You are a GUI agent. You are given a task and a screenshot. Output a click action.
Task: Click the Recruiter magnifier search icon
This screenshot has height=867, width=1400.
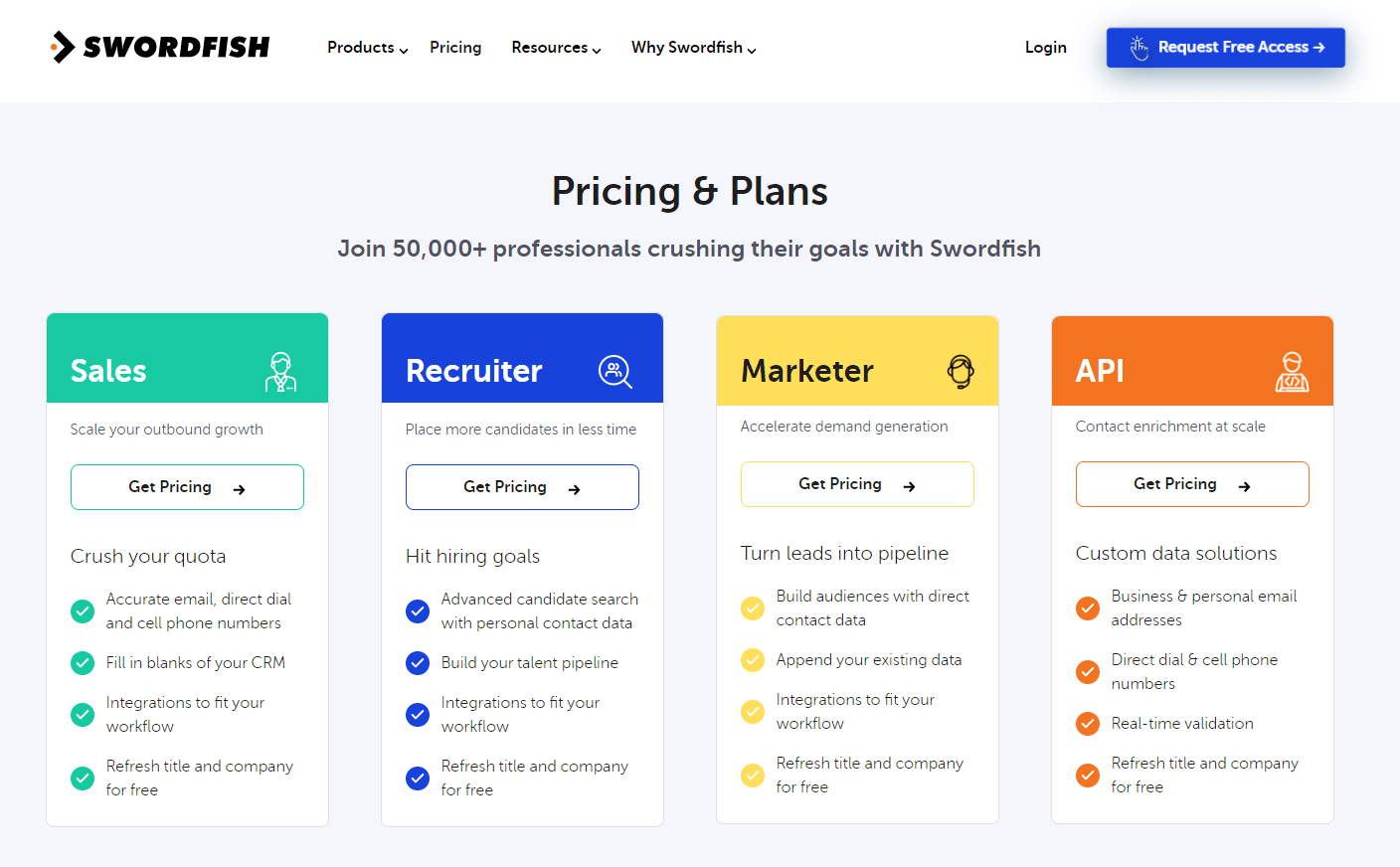pos(615,372)
